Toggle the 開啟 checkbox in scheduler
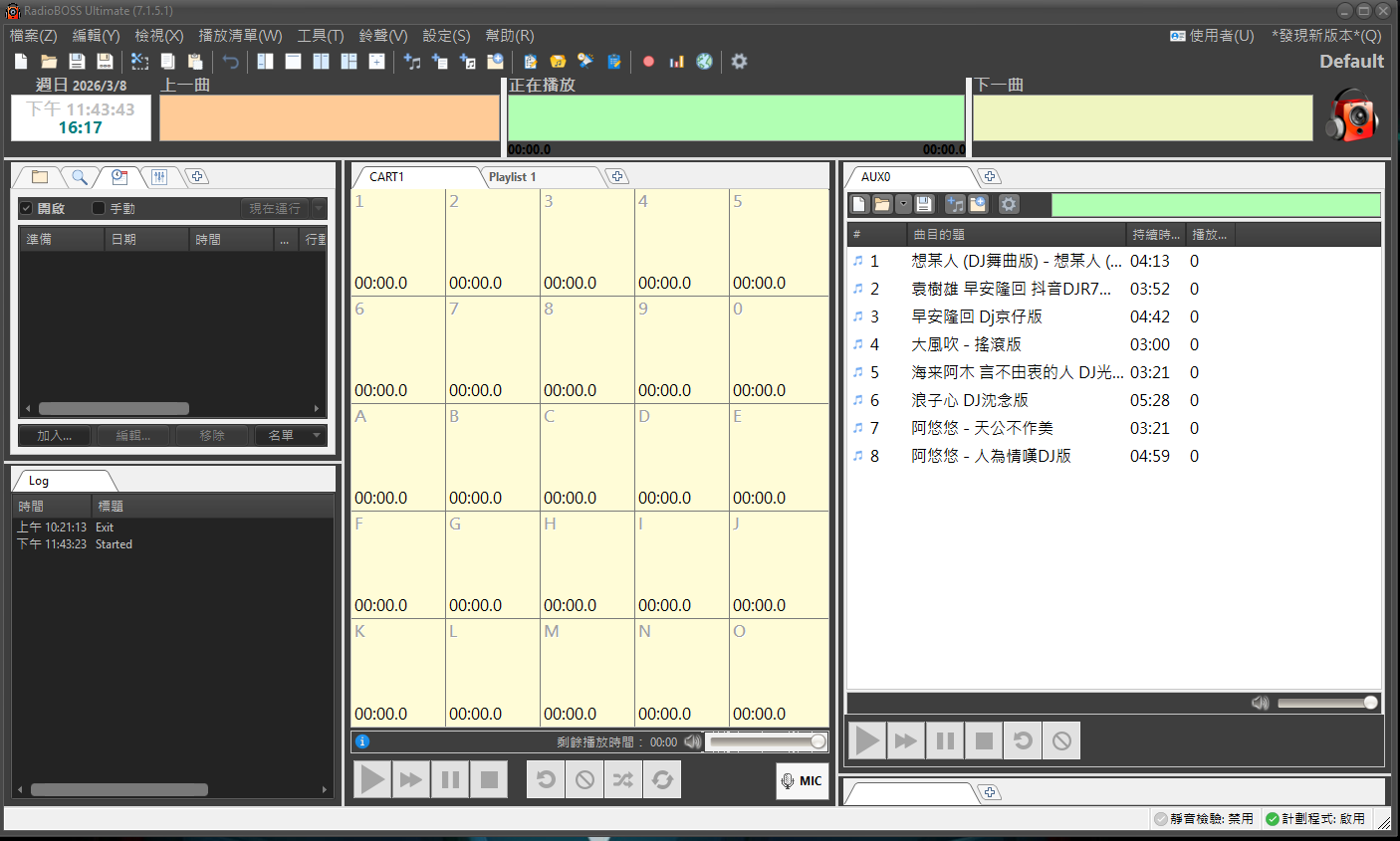 pyautogui.click(x=27, y=208)
